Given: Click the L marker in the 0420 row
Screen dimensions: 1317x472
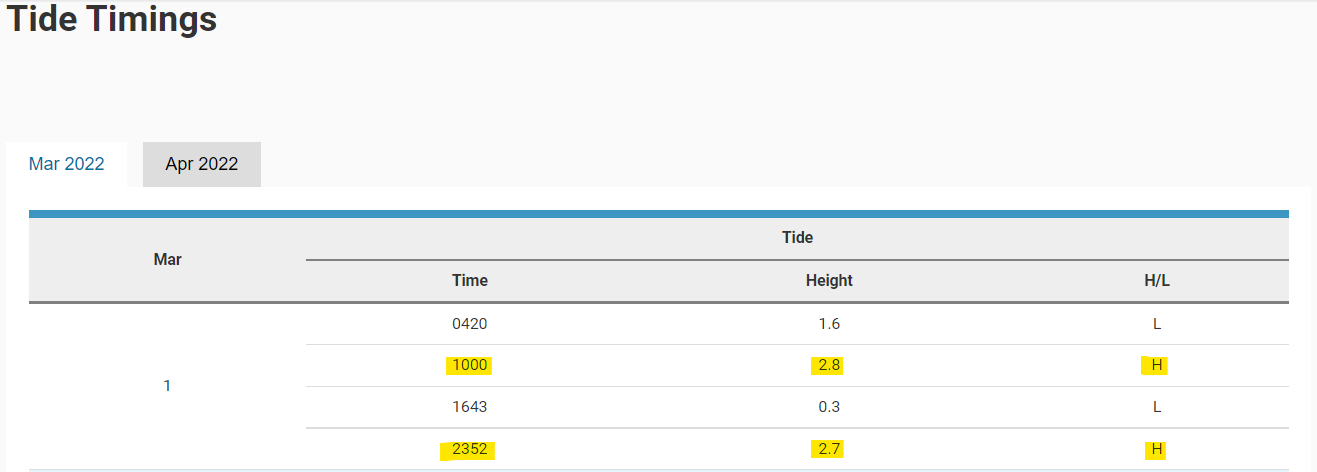Looking at the screenshot, I should point(1157,324).
